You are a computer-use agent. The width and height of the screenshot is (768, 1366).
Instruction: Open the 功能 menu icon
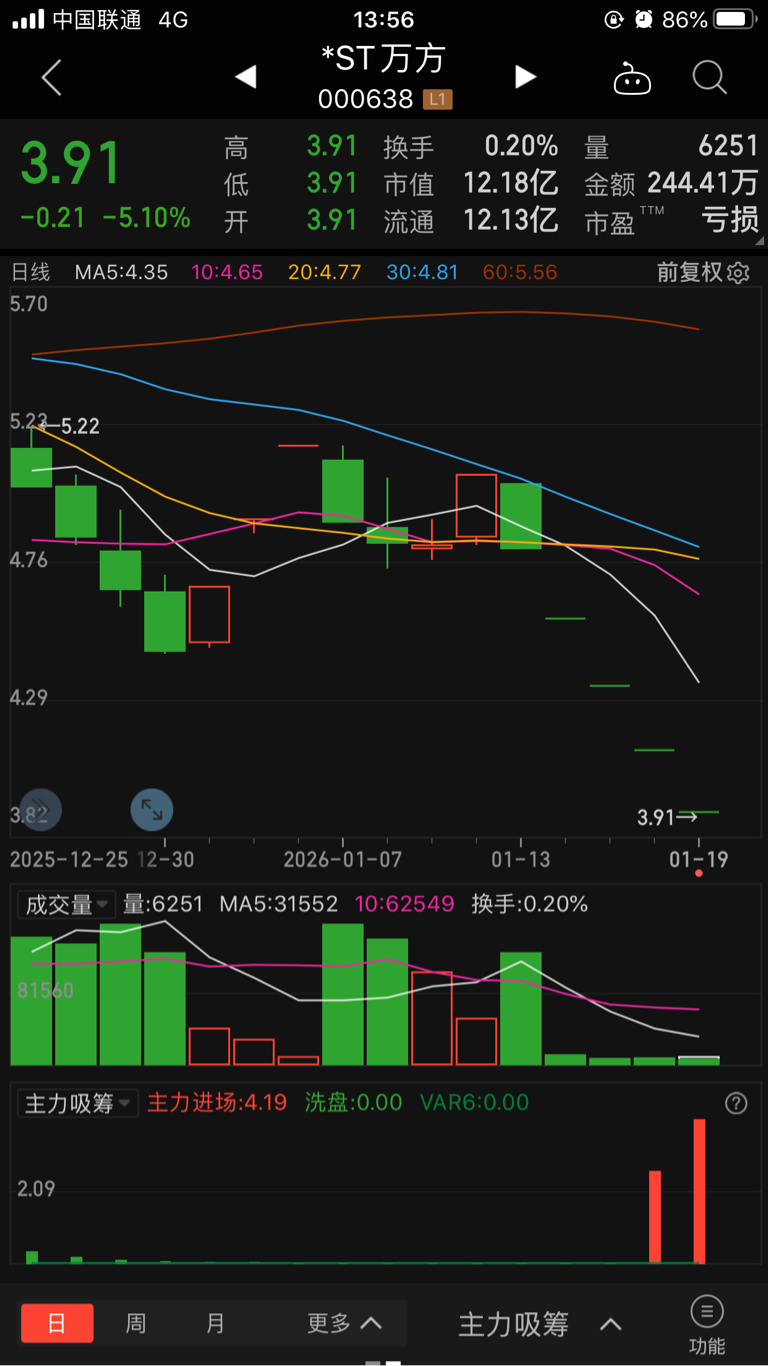pos(707,1324)
